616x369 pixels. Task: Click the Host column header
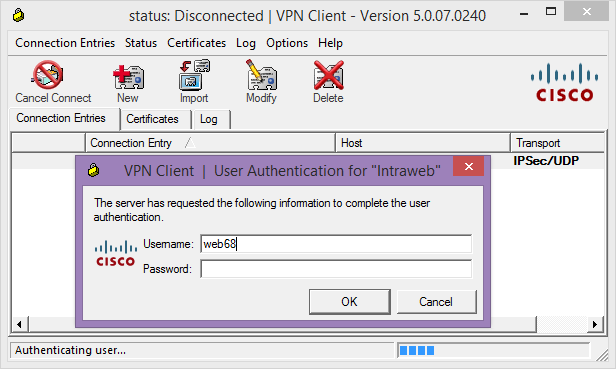(x=423, y=143)
